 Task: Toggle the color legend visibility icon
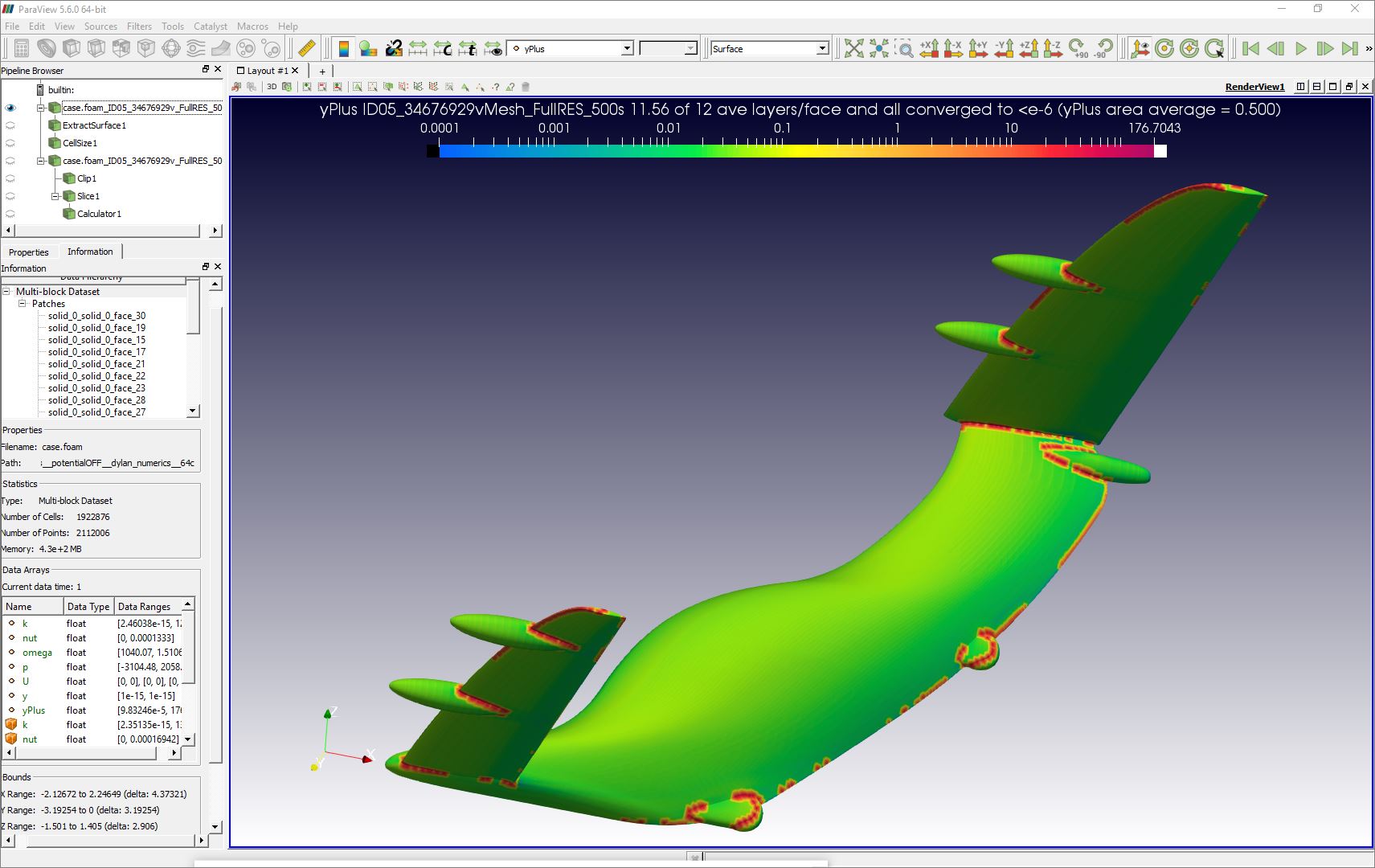344,48
